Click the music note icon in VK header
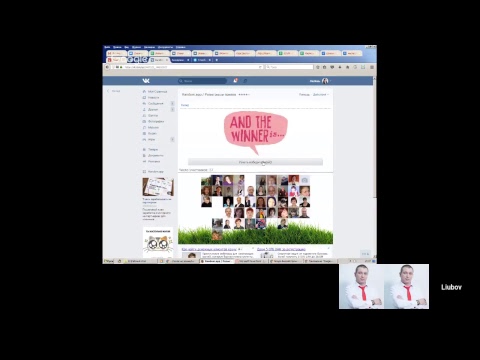The width and height of the screenshot is (480, 360). [x=245, y=81]
